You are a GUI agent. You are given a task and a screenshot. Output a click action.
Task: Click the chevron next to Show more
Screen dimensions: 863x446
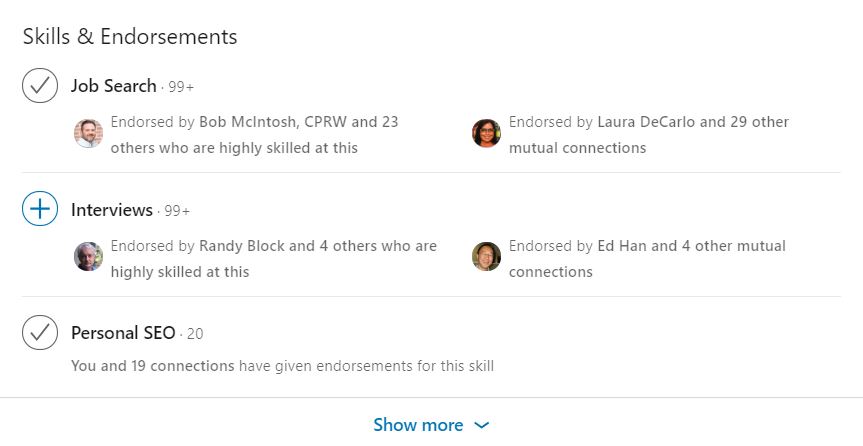tap(482, 425)
